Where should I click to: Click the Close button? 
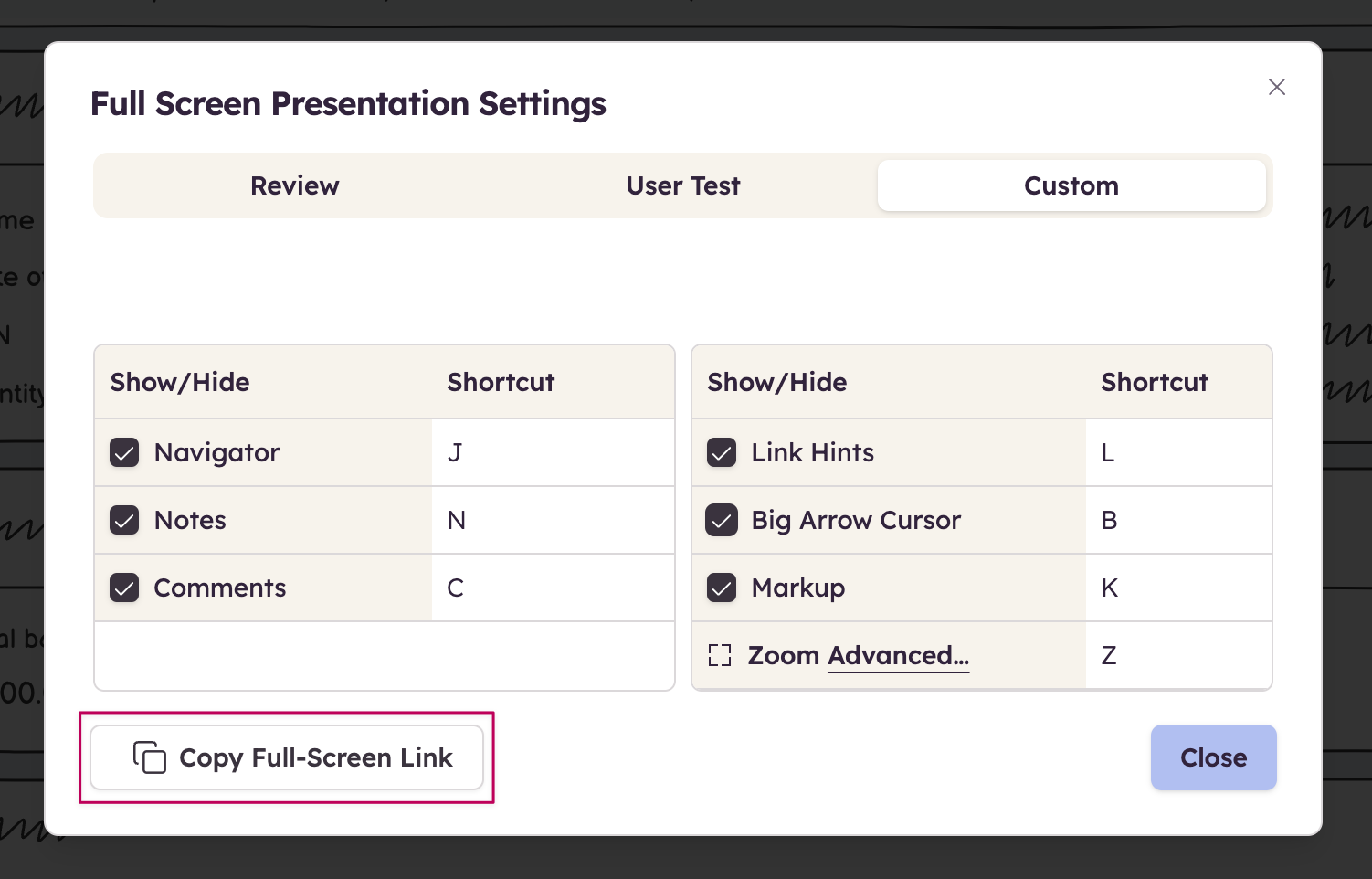point(1213,757)
